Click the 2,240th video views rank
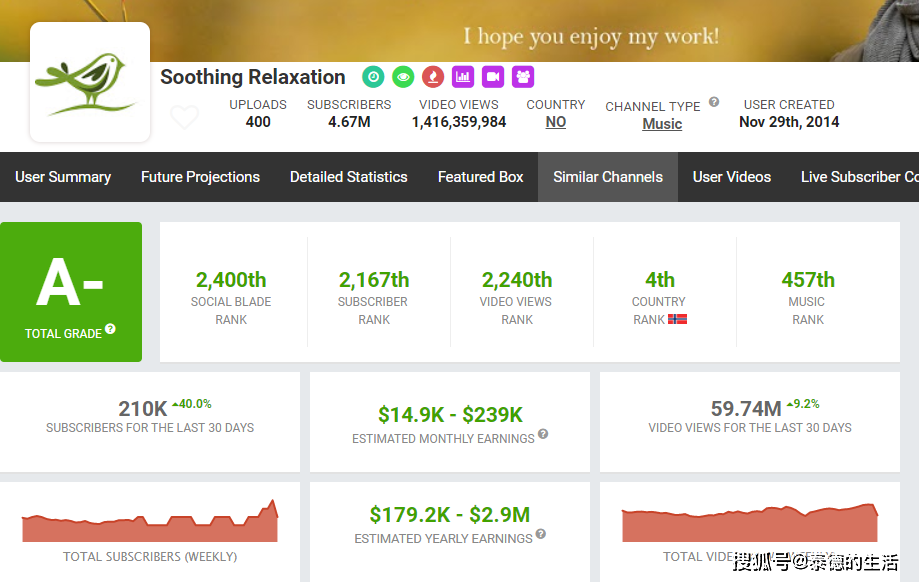The height and width of the screenshot is (582, 919). click(x=517, y=280)
